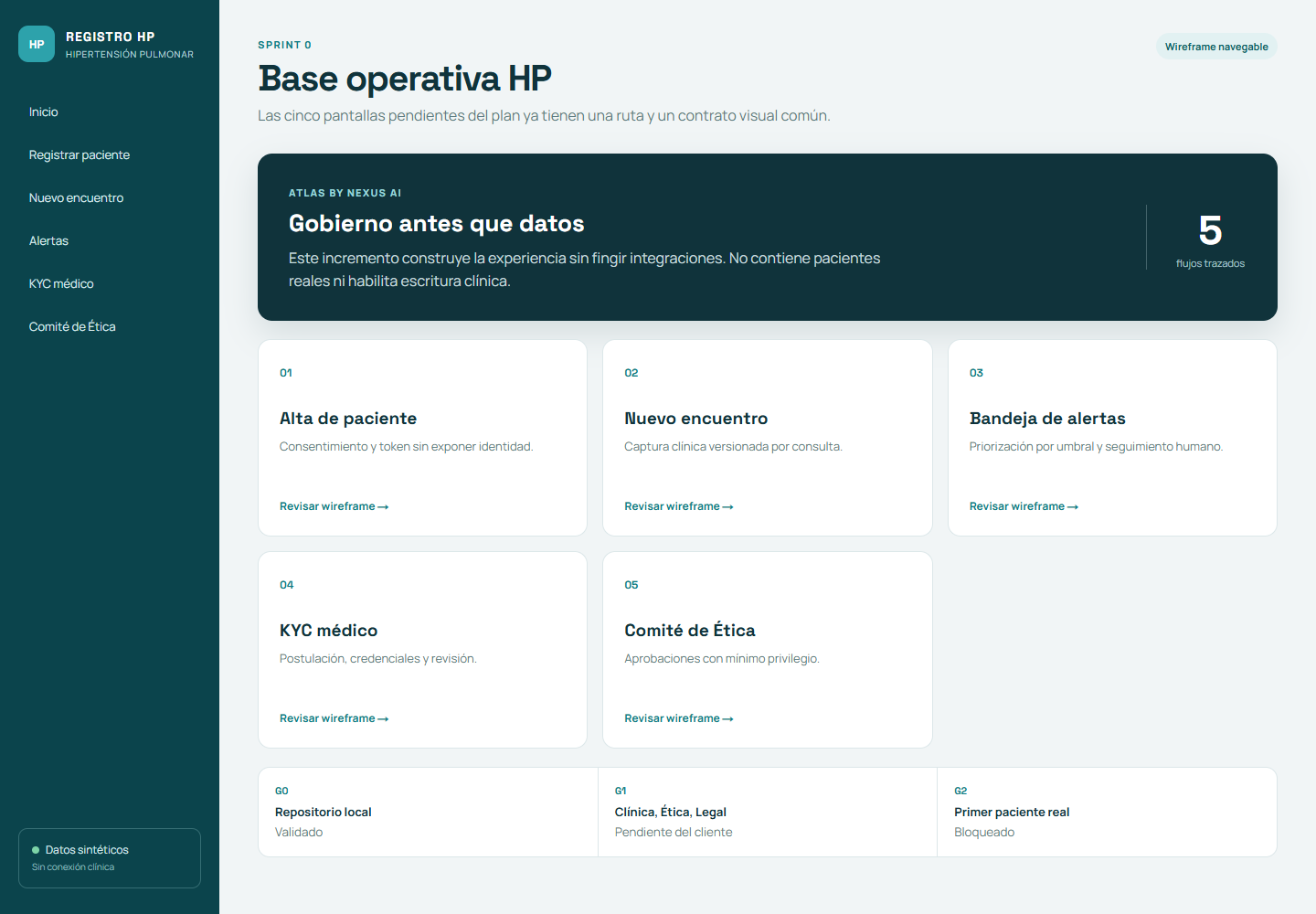
Task: Open Revisar wireframe for Bandeja de alertas
Action: 1024,506
